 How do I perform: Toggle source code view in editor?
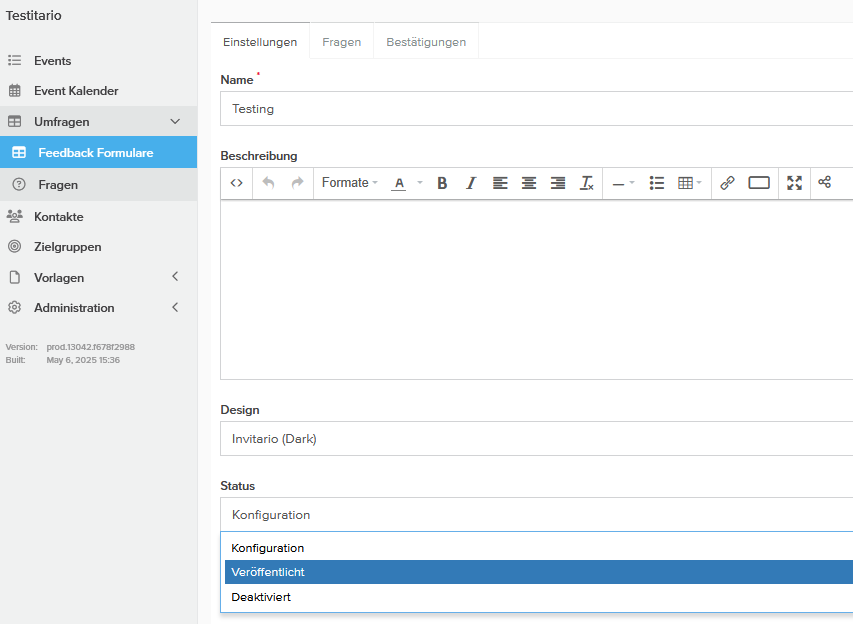(x=237, y=183)
